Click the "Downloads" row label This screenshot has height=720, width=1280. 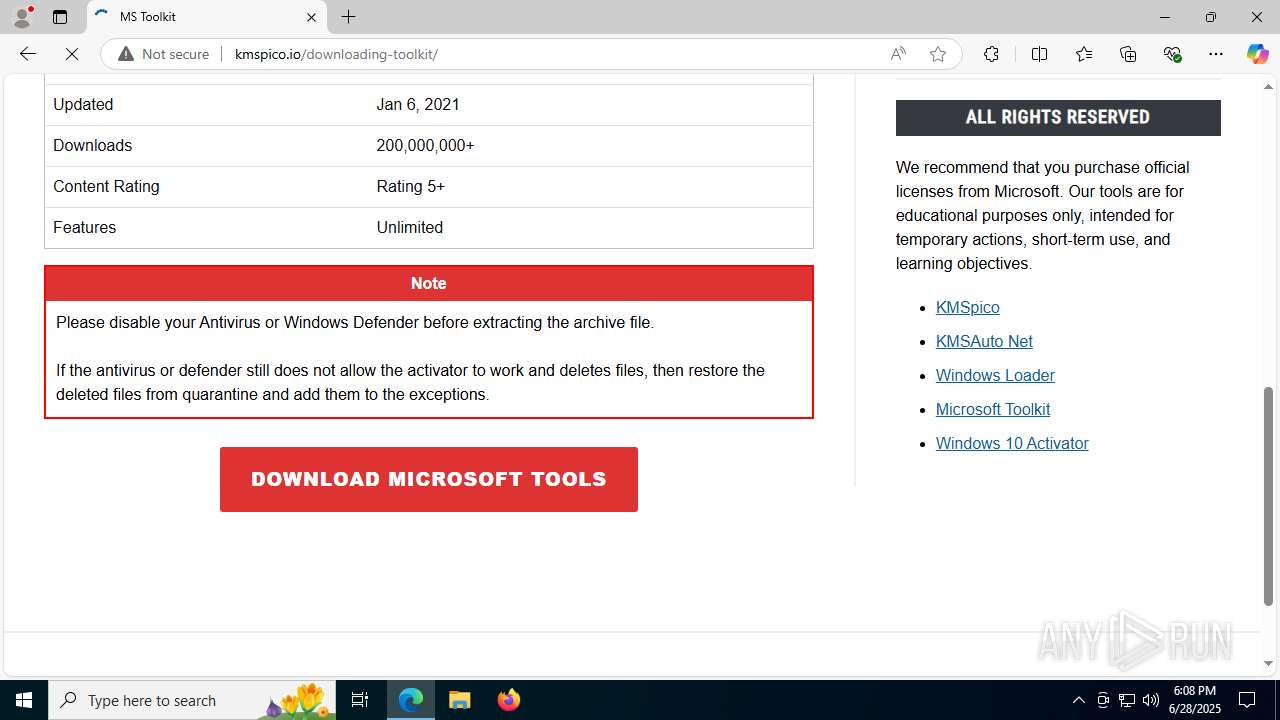click(92, 145)
